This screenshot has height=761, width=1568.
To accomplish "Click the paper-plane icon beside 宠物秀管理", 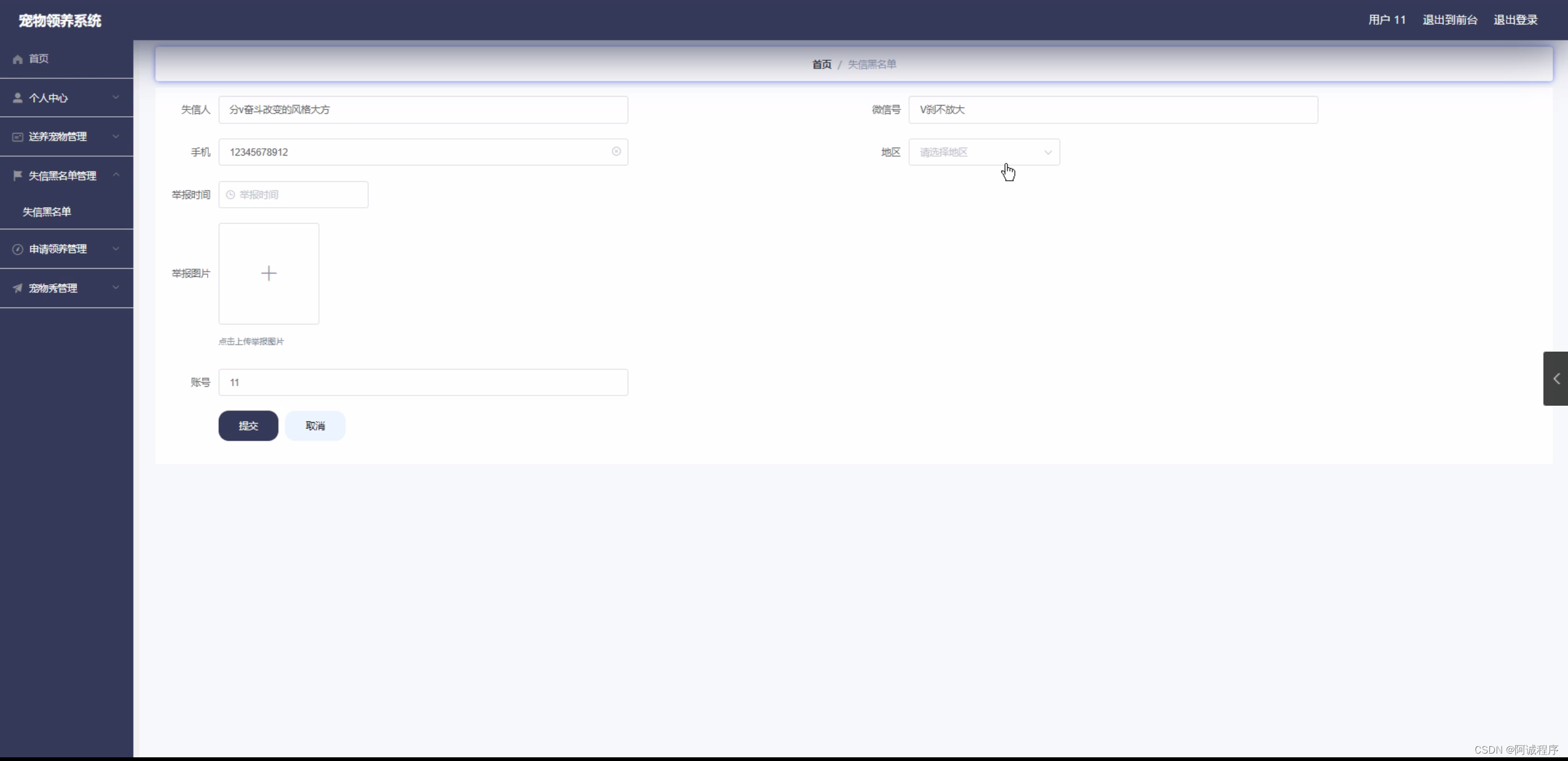I will 18,288.
